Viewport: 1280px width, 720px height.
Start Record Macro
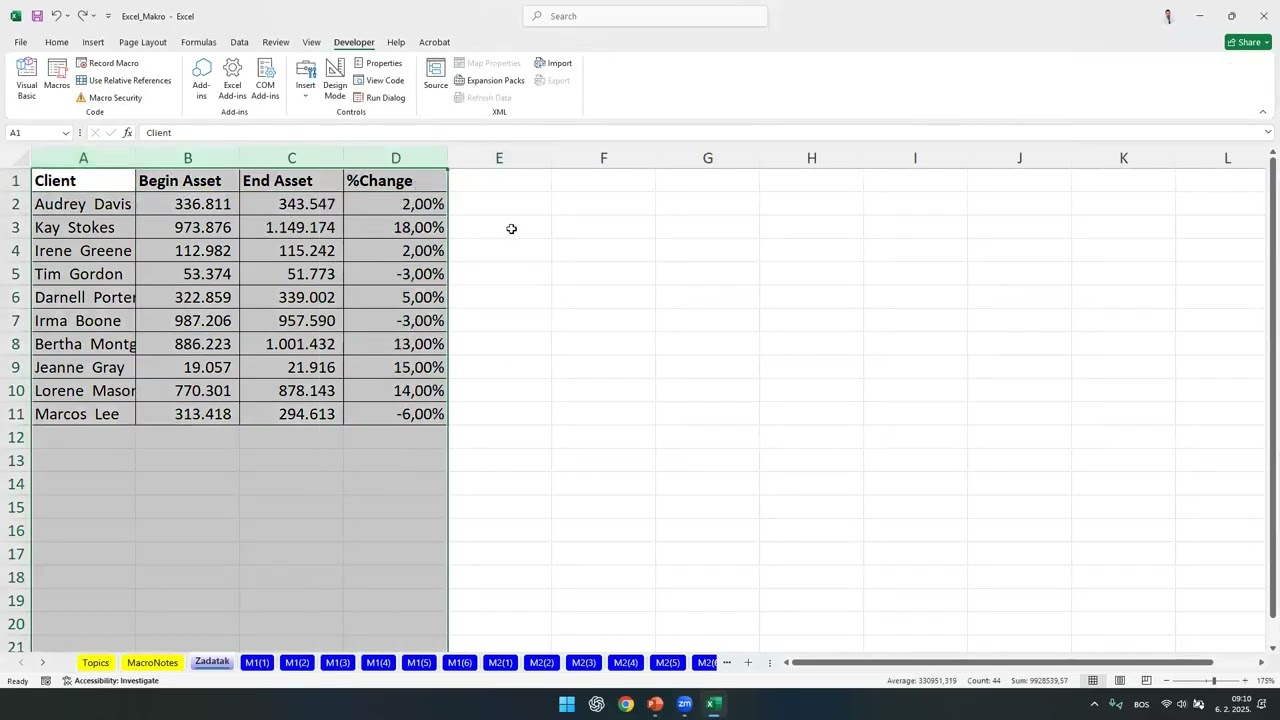pos(107,63)
